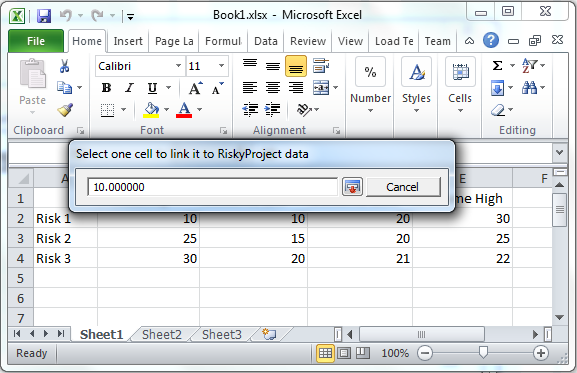Screen dimensions: 577x373
Task: Select the Format Painter brush
Action: tap(65, 110)
